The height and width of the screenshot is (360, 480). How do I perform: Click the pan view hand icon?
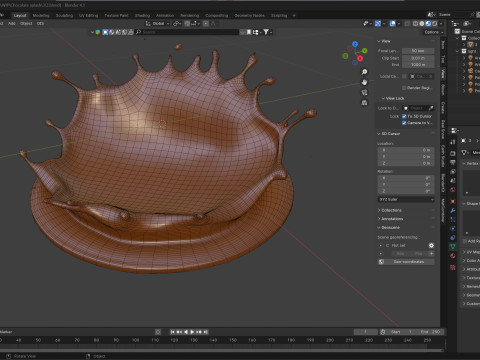click(x=364, y=82)
